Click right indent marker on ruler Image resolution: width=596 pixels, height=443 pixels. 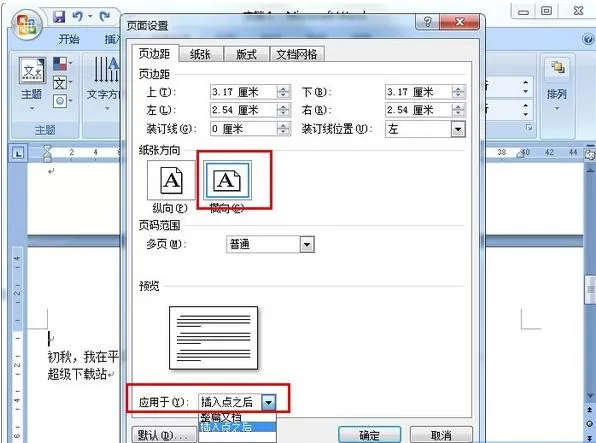click(521, 154)
